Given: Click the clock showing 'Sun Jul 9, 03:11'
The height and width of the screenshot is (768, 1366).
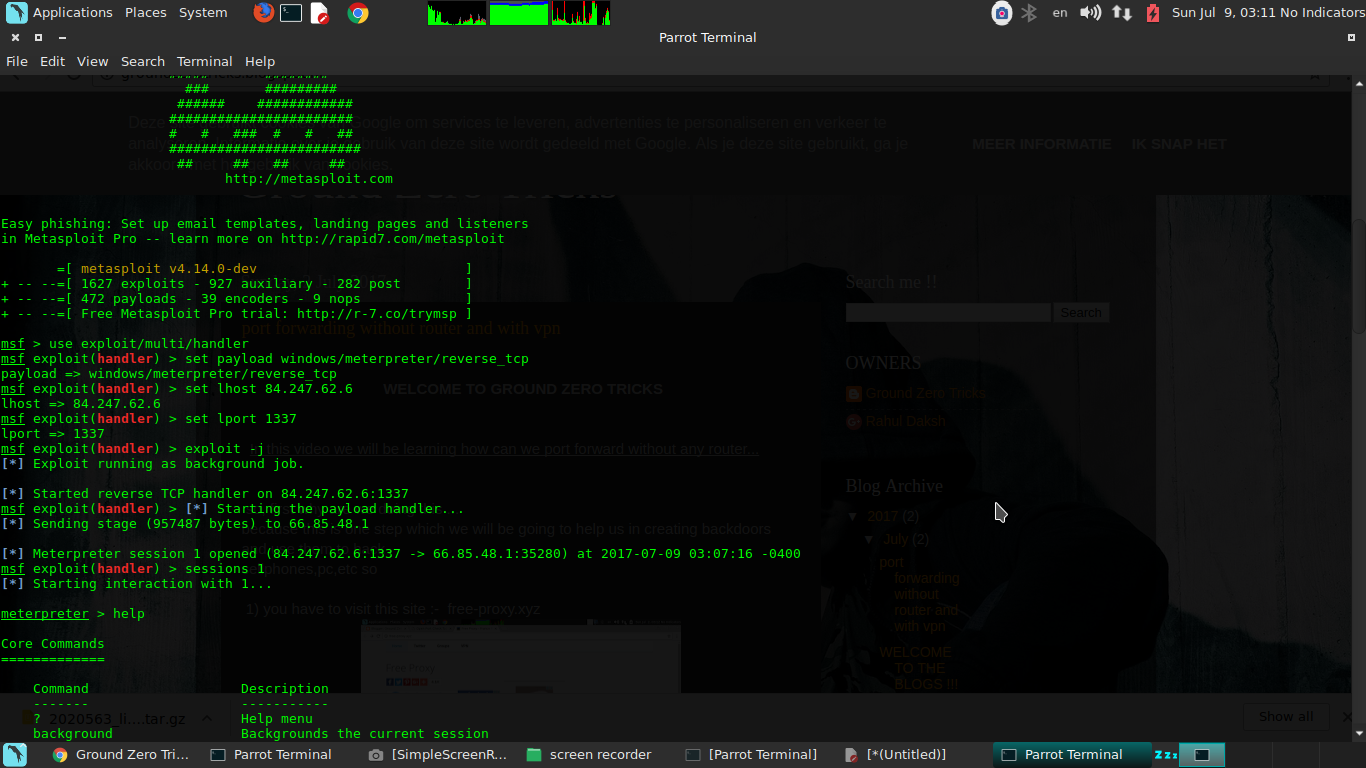Looking at the screenshot, I should coord(1223,13).
